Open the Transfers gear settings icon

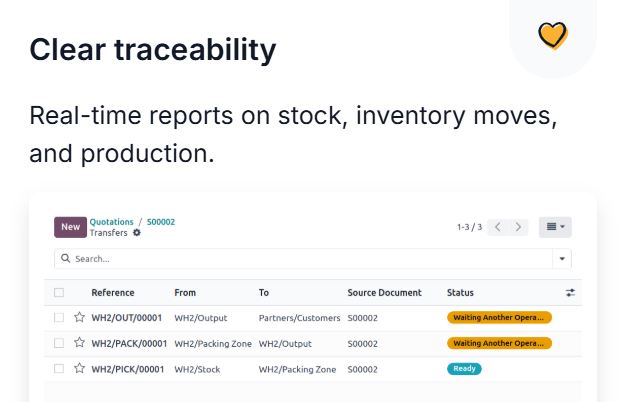(x=137, y=233)
